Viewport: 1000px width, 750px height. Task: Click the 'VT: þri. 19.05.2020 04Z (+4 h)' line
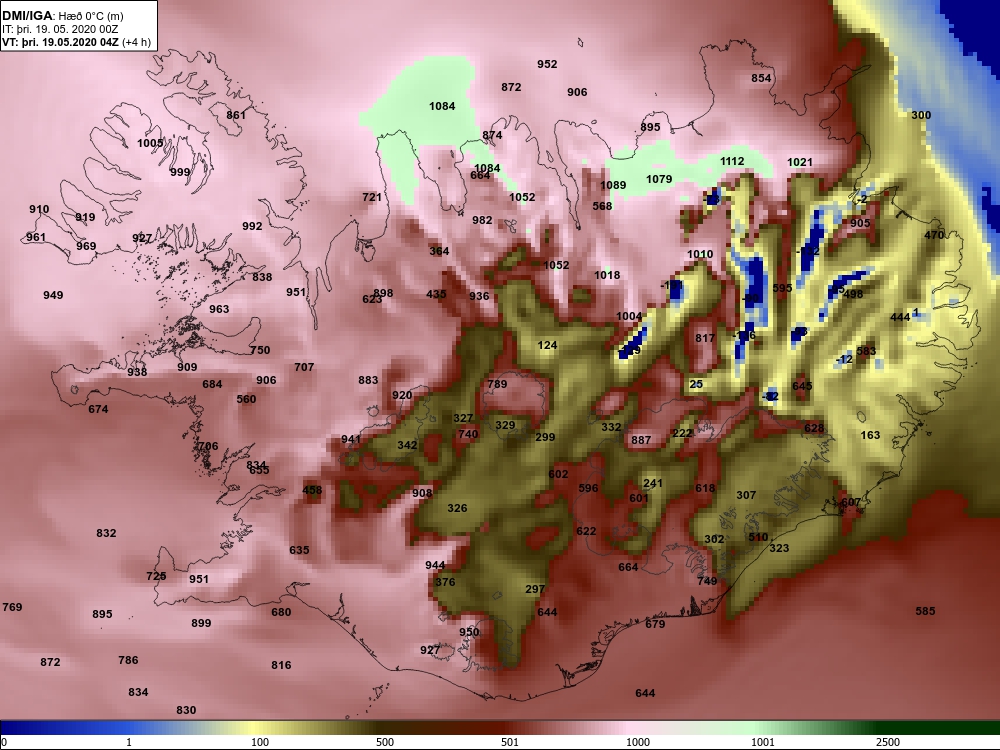(x=77, y=42)
